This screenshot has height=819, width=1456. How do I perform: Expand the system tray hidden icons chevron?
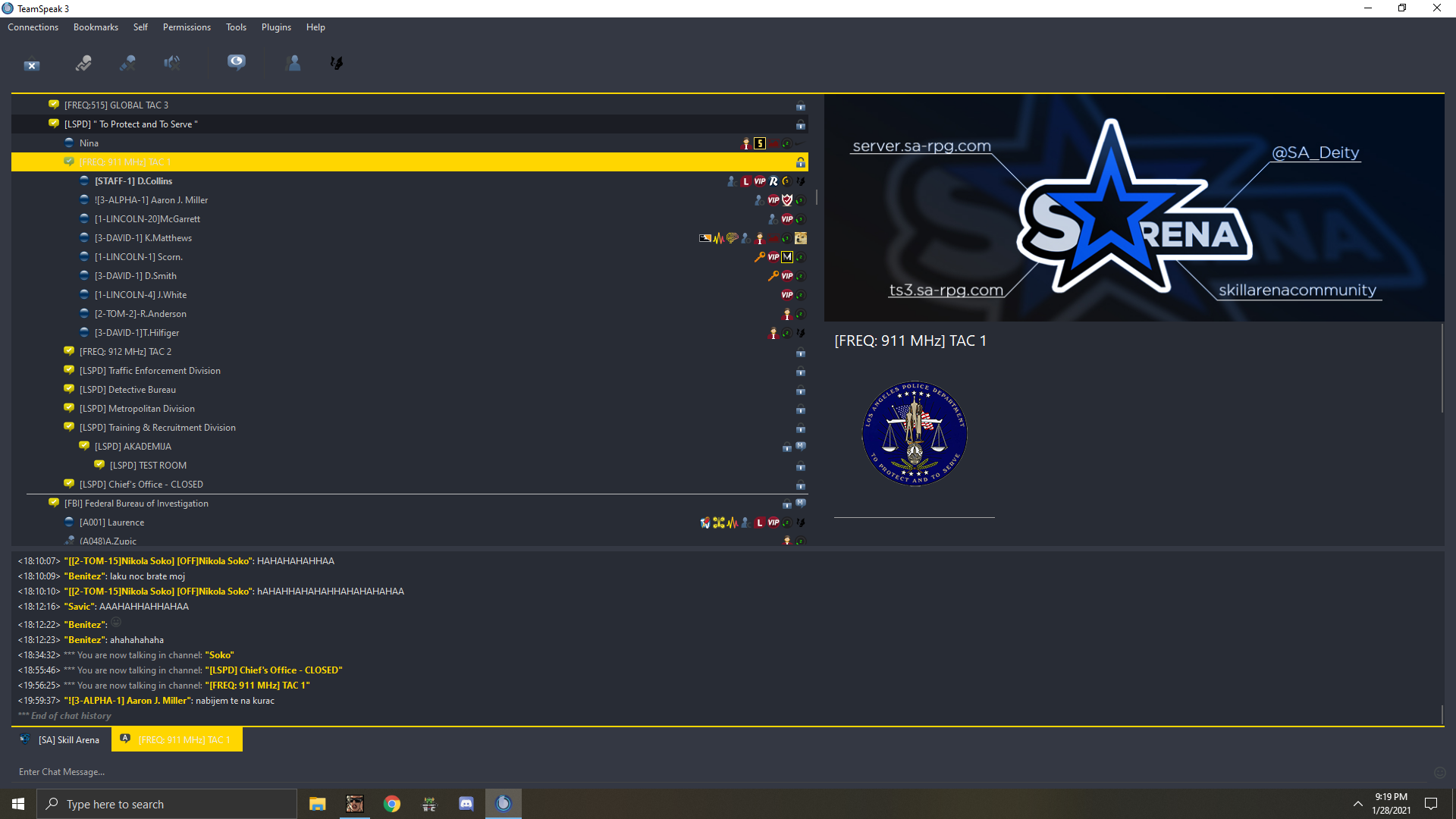[x=1357, y=804]
